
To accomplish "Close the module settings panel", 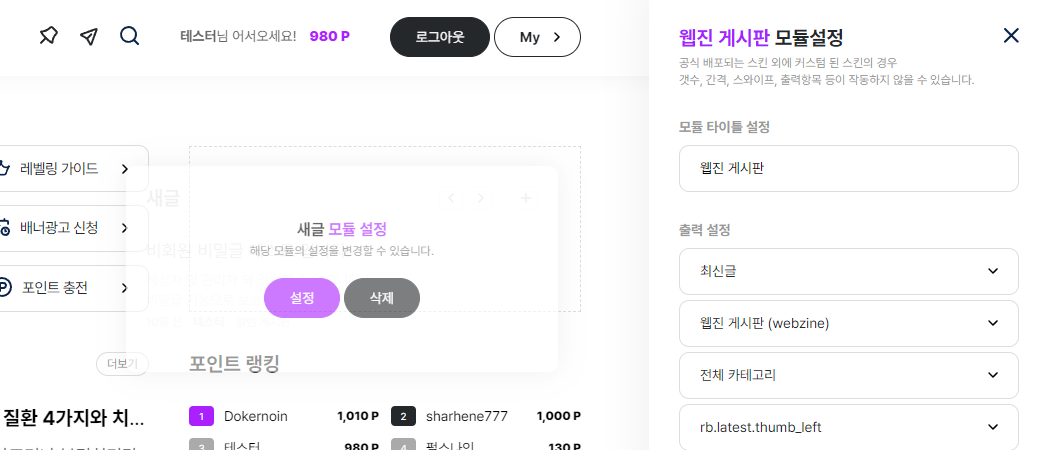I will (1011, 36).
